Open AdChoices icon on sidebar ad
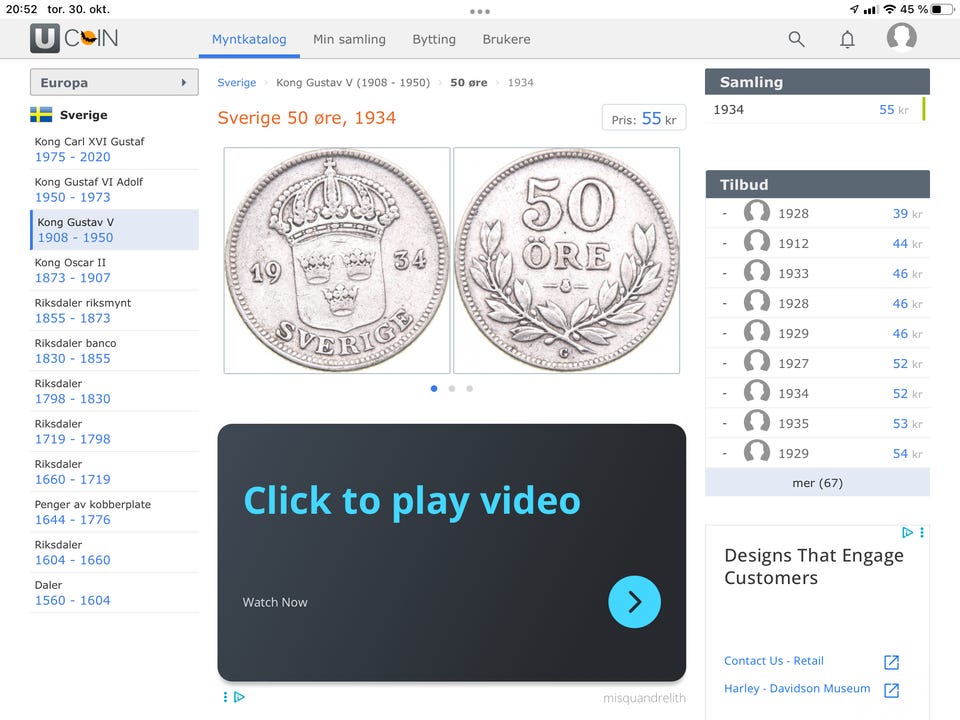The image size is (960, 720). [907, 533]
